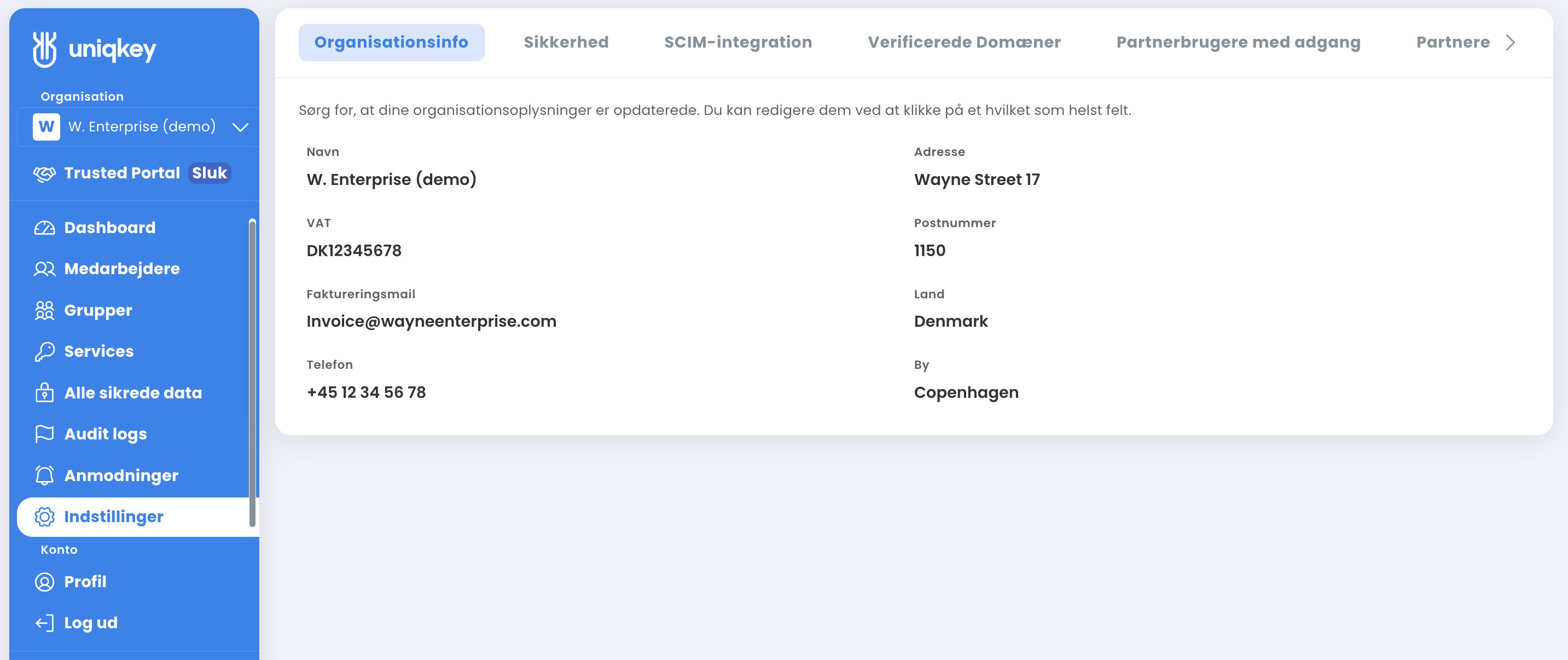1568x660 pixels.
Task: Edit the Faktureringsmail field value
Action: [x=431, y=321]
